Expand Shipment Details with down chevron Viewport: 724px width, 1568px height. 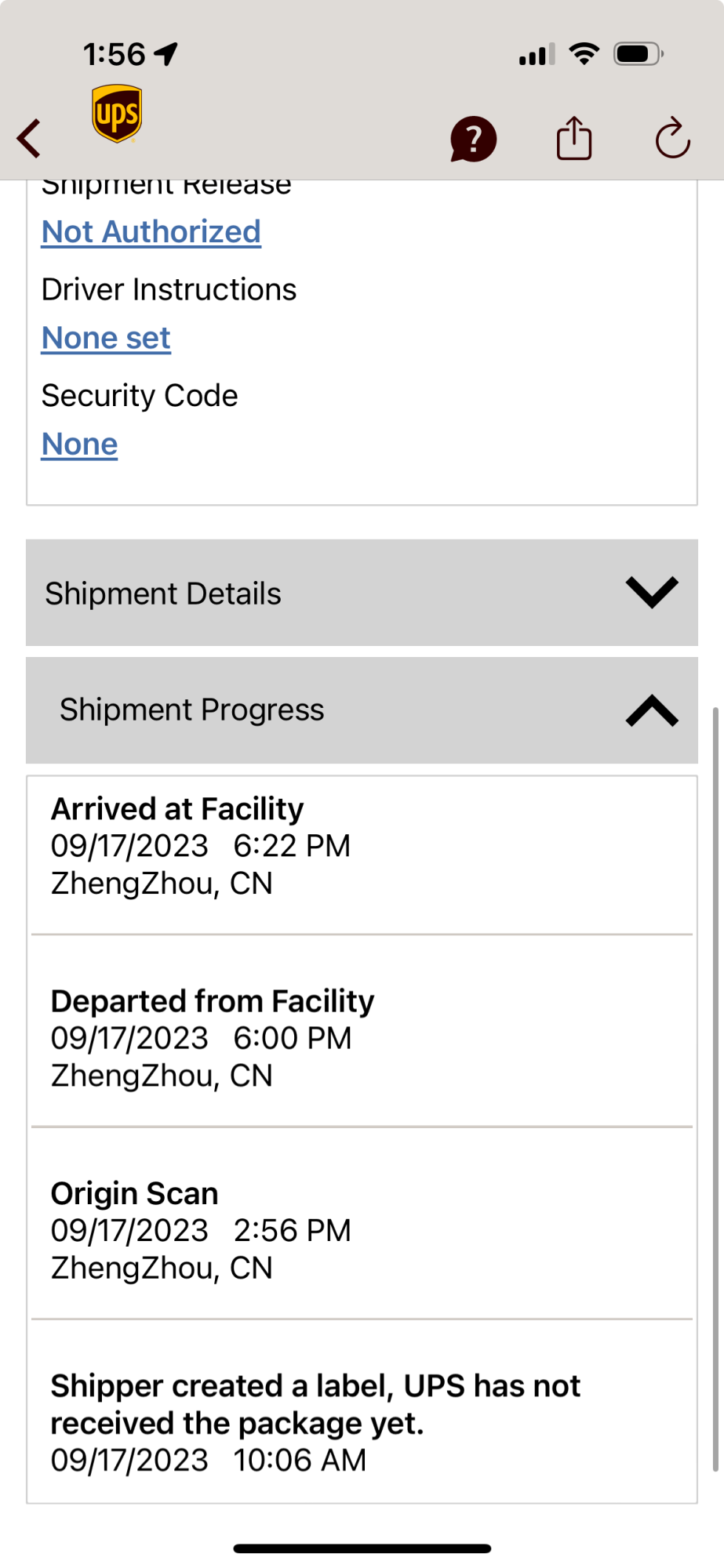click(x=652, y=593)
